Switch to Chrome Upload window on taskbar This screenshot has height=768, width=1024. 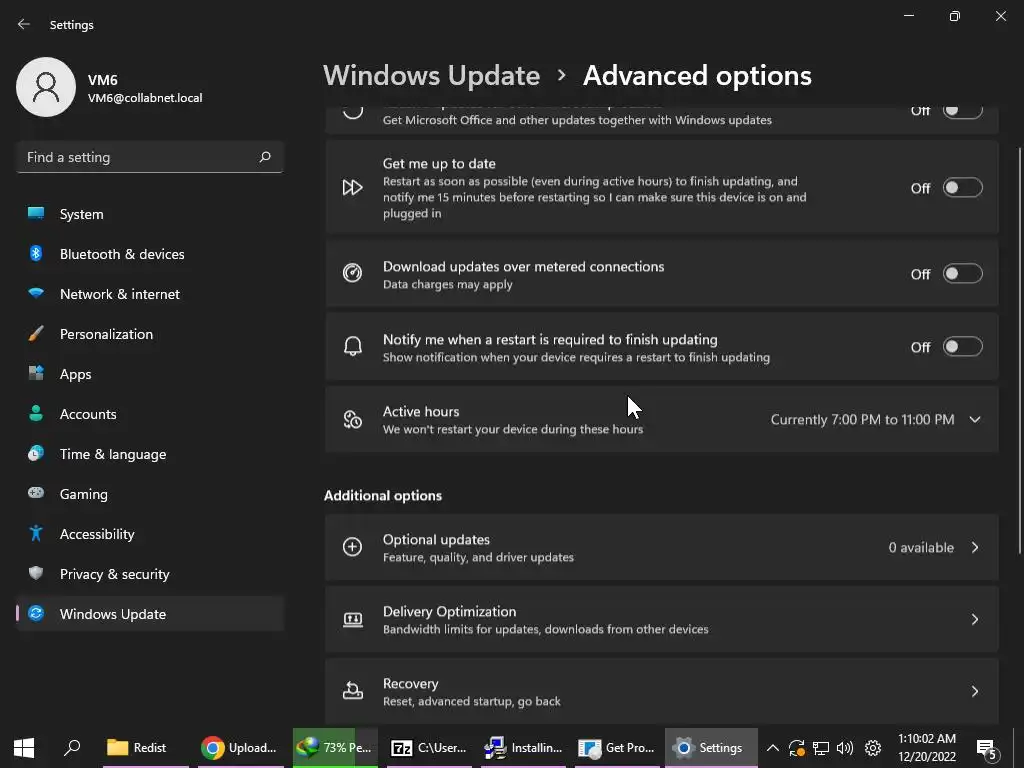point(240,748)
